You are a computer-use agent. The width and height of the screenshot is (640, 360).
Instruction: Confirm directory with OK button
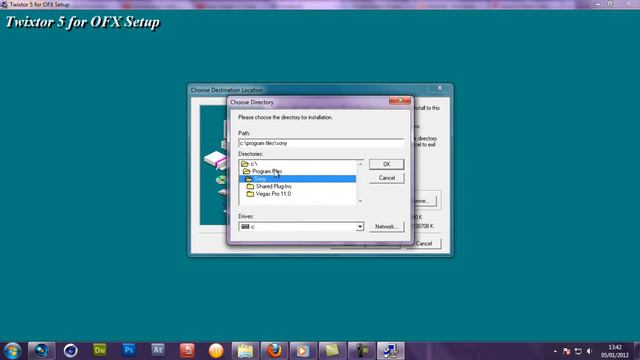387,164
